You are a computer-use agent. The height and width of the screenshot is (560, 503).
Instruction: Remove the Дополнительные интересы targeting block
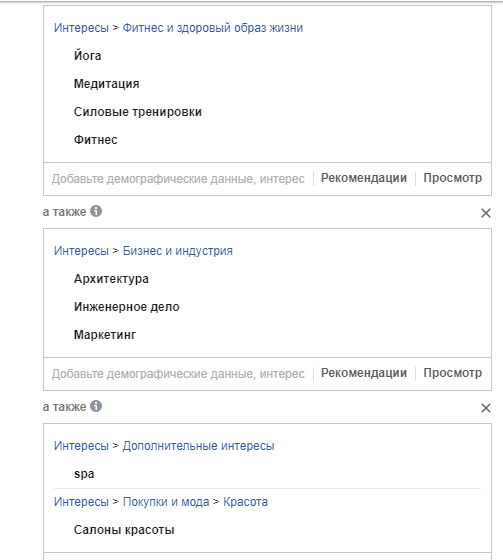click(485, 408)
